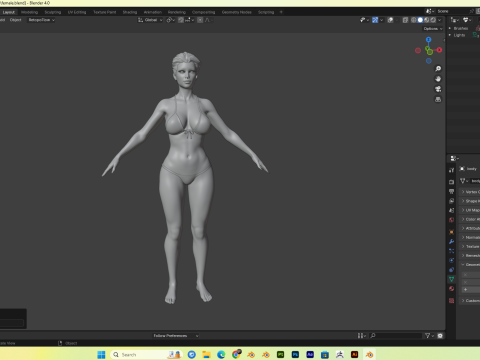Toggle proportional editing in viewport header
Viewport: 480px width, 360px height.
pos(200,20)
